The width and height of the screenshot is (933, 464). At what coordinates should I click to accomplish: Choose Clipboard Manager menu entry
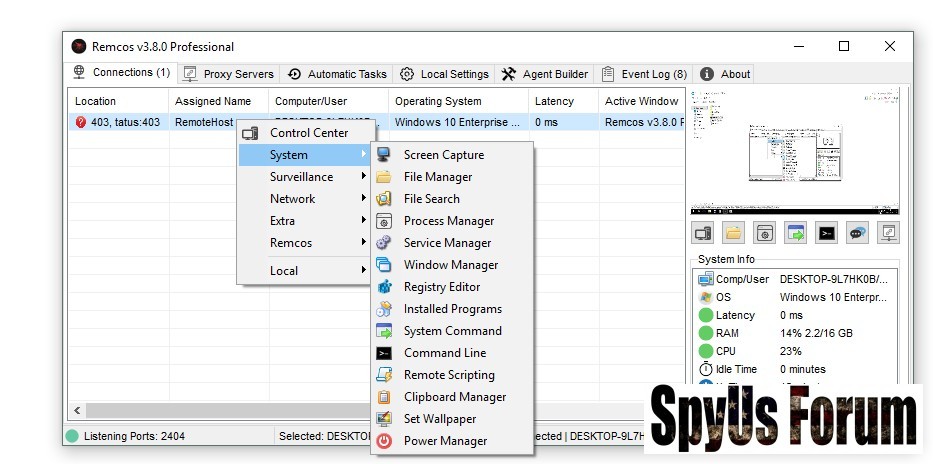(x=454, y=397)
